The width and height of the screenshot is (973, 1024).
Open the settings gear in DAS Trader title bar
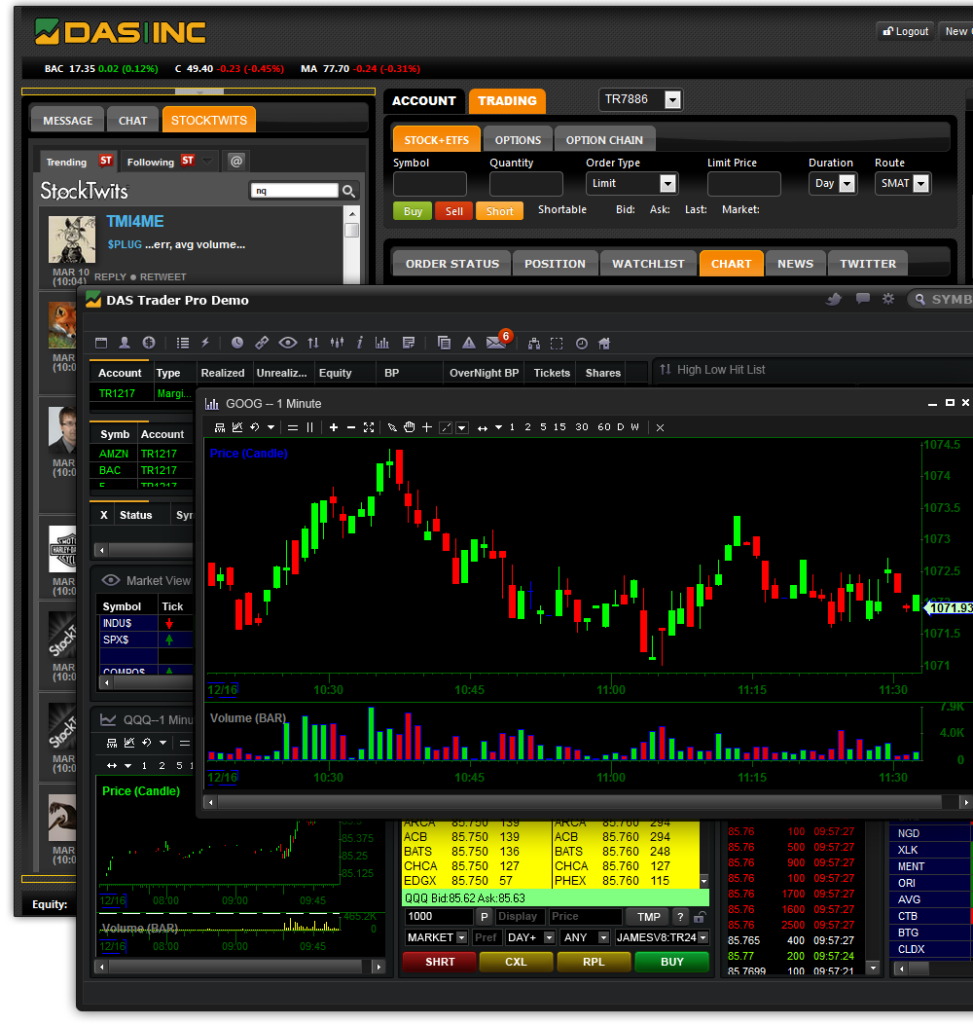pyautogui.click(x=888, y=299)
